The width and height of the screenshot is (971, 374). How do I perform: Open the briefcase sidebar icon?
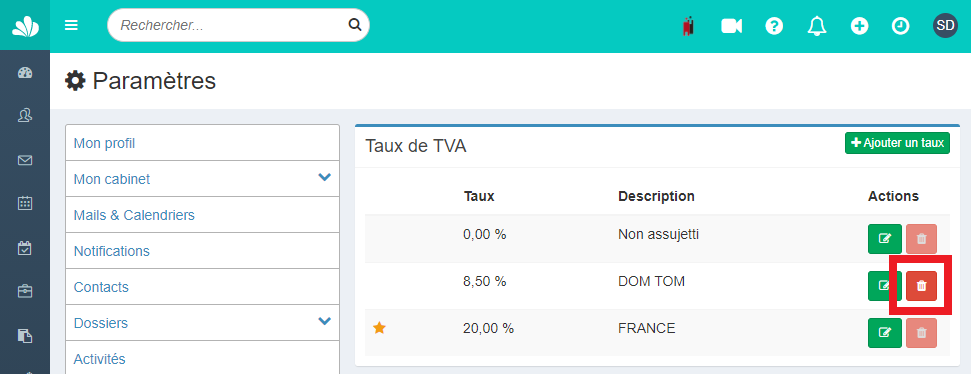point(25,292)
